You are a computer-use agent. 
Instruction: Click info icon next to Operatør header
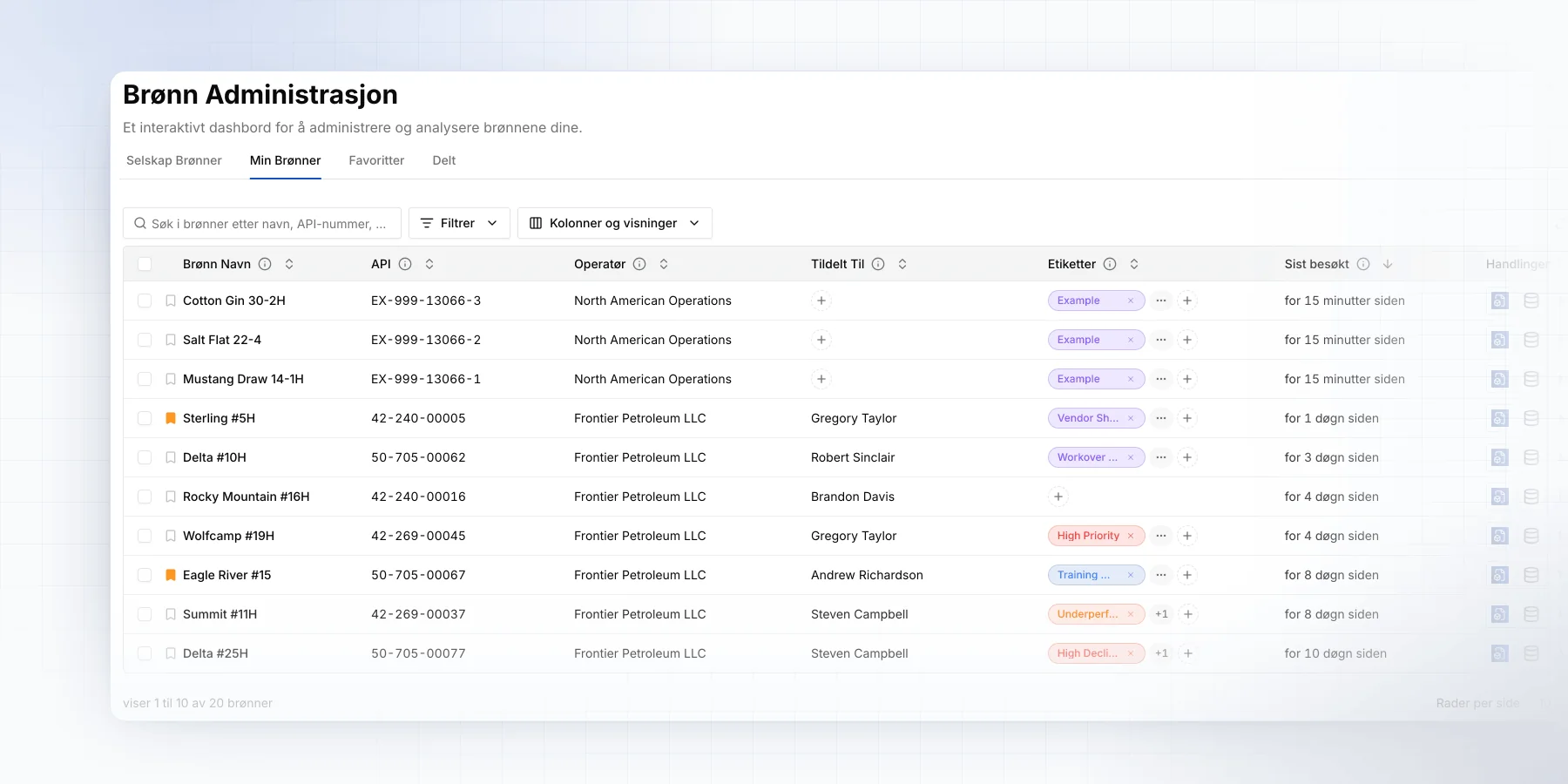(639, 264)
